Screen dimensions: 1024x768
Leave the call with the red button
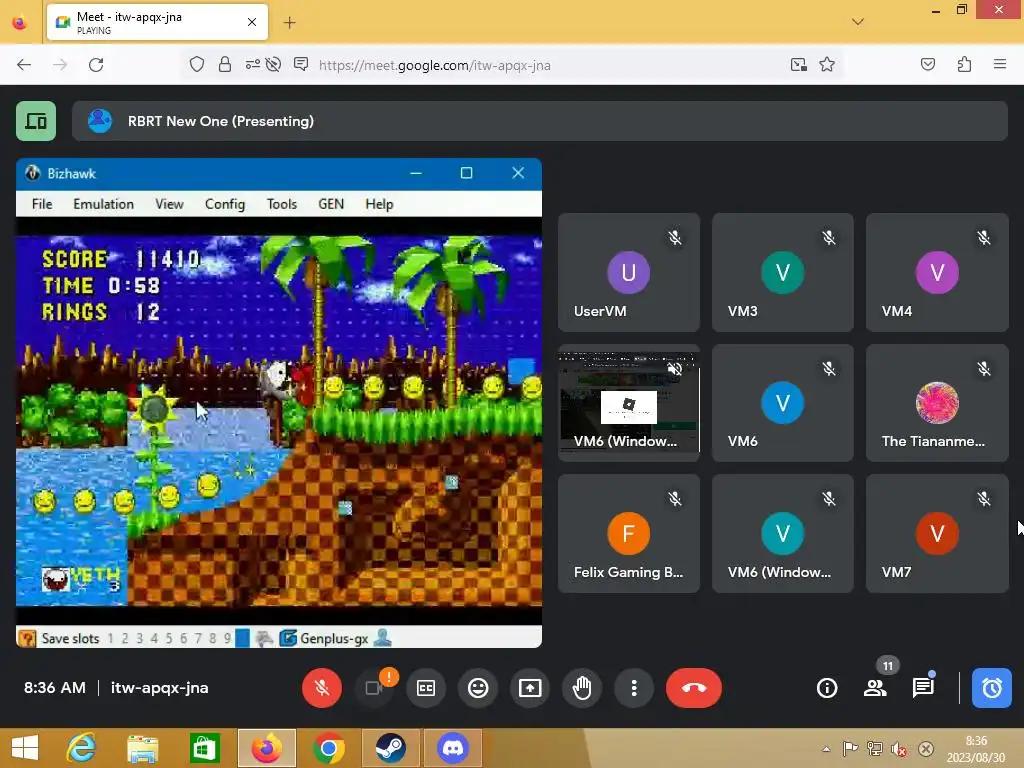(x=694, y=688)
